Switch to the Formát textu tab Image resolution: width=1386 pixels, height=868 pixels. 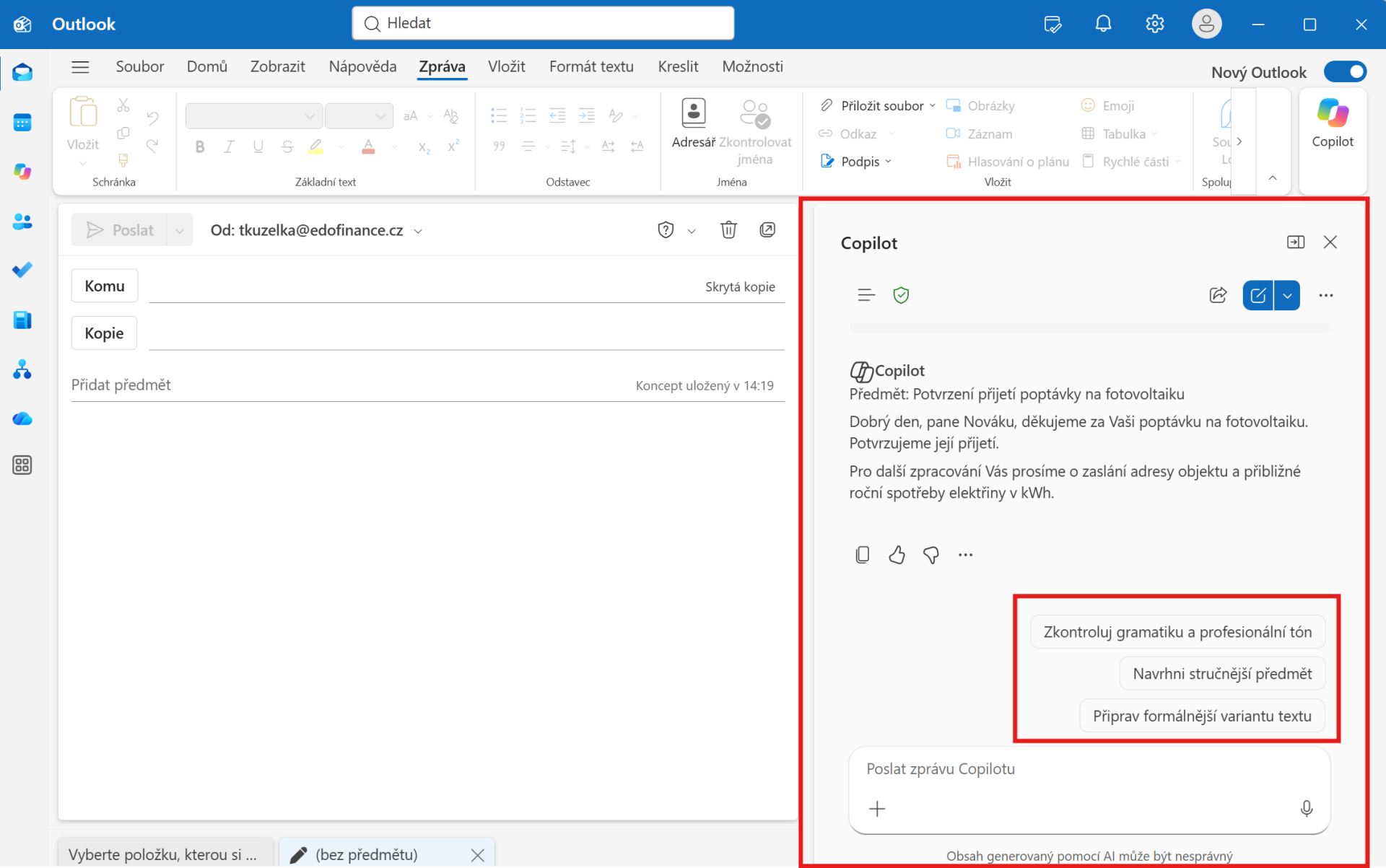tap(591, 66)
